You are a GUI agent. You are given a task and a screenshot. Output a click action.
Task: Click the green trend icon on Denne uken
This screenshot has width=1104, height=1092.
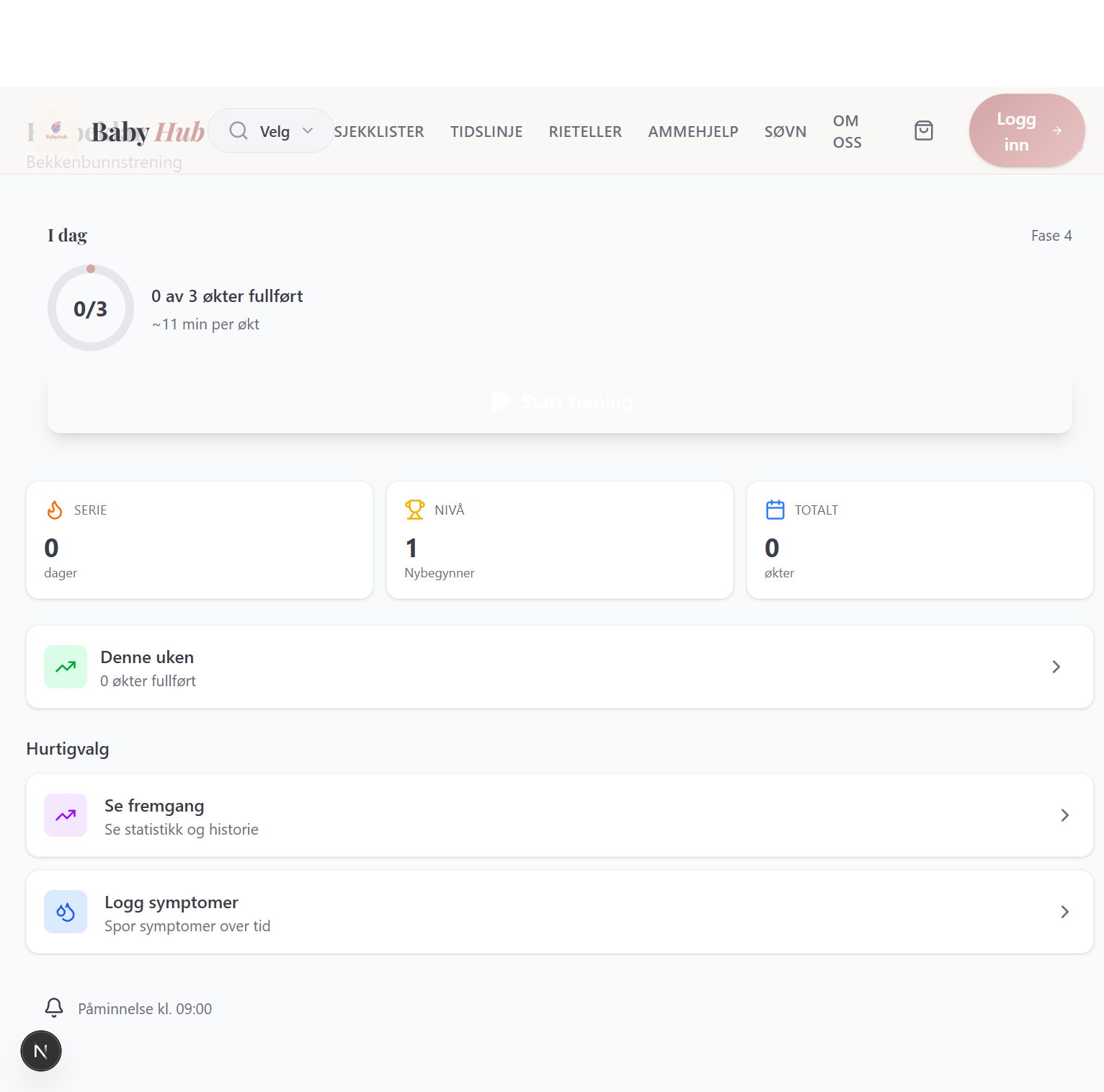point(65,667)
